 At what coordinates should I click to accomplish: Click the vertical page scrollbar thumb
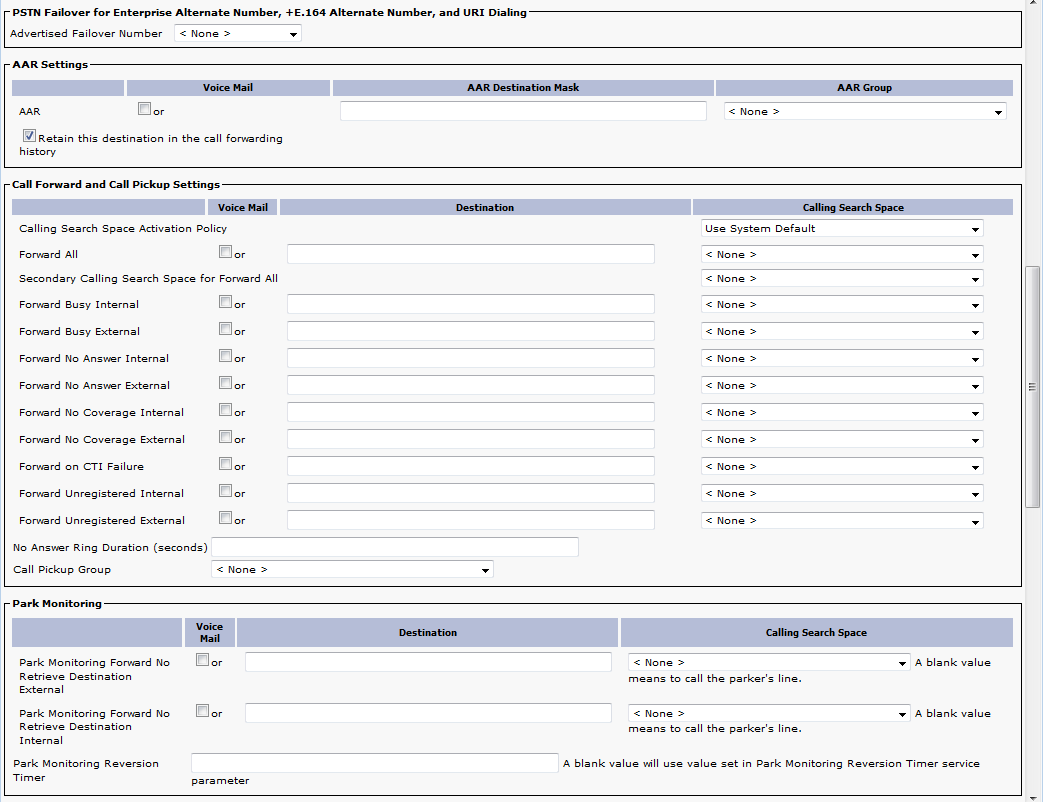tap(1033, 387)
